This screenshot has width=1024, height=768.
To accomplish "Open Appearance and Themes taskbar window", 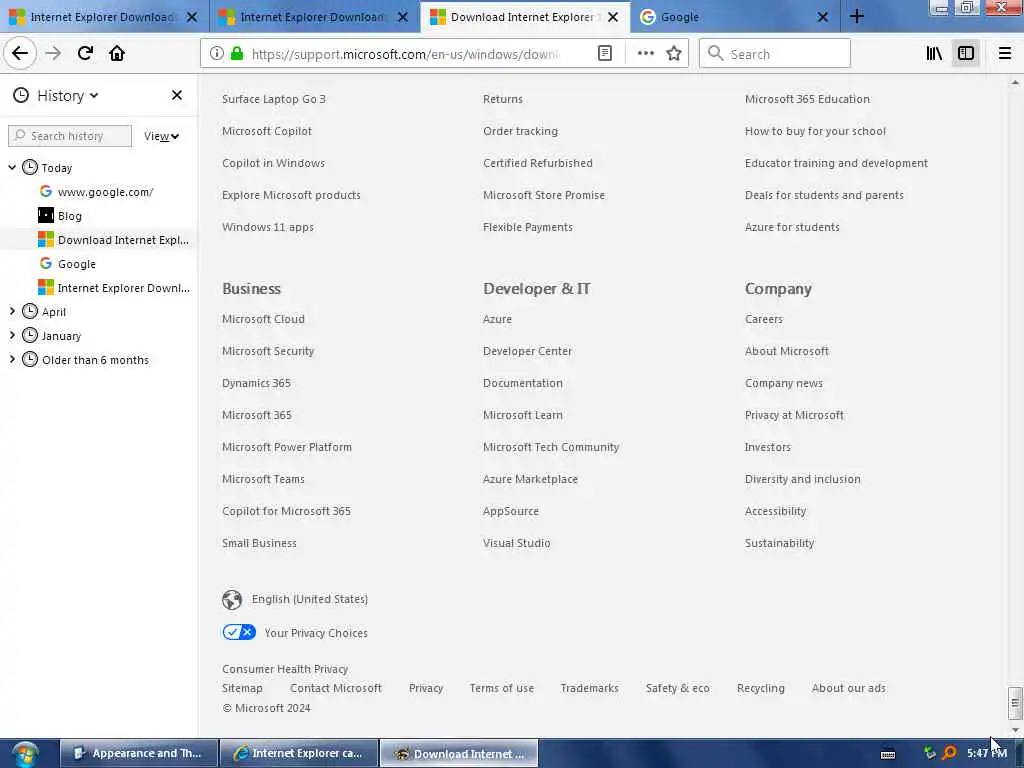I will click(139, 754).
